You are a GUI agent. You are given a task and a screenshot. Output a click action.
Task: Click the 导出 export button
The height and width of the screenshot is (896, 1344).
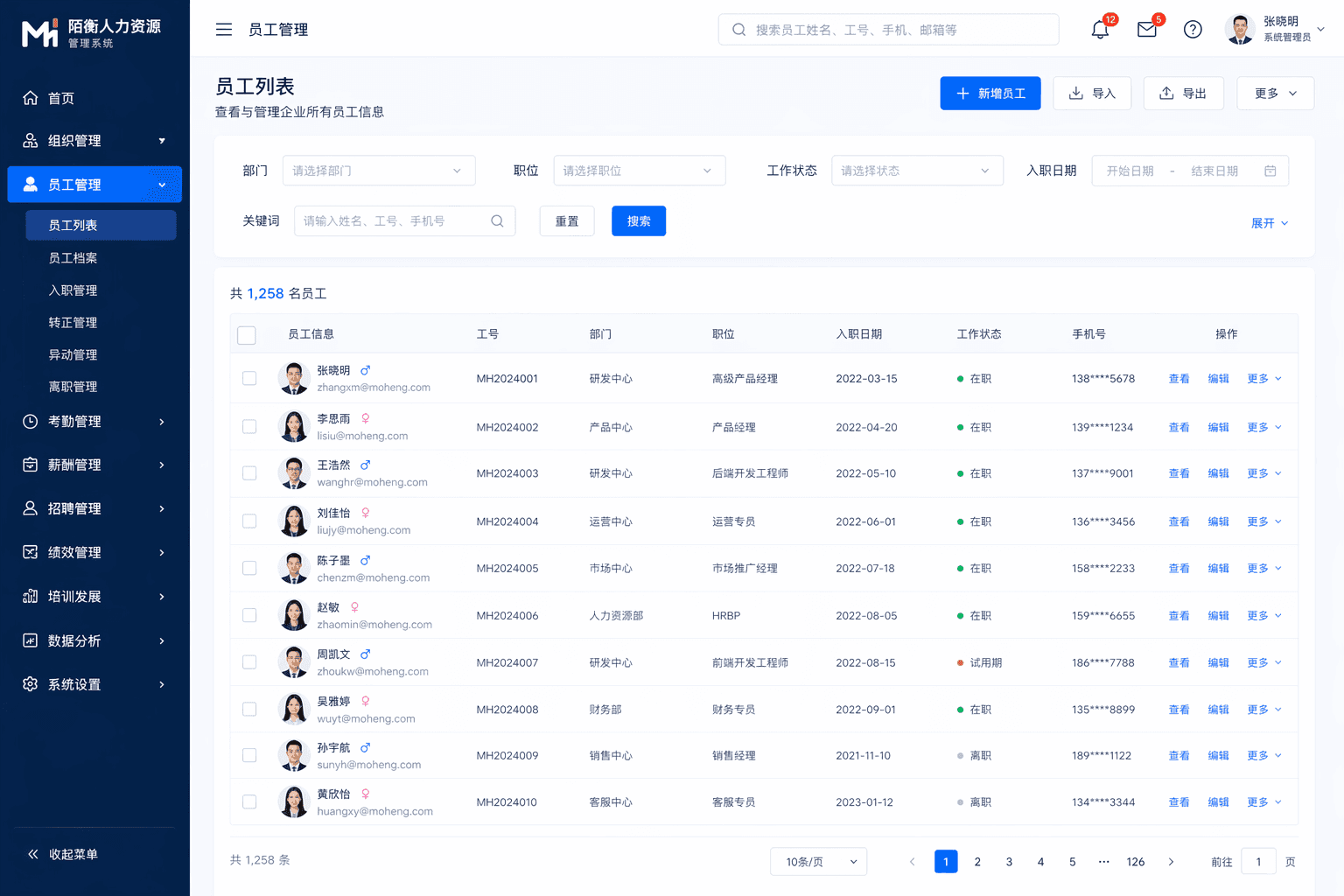pos(1183,94)
